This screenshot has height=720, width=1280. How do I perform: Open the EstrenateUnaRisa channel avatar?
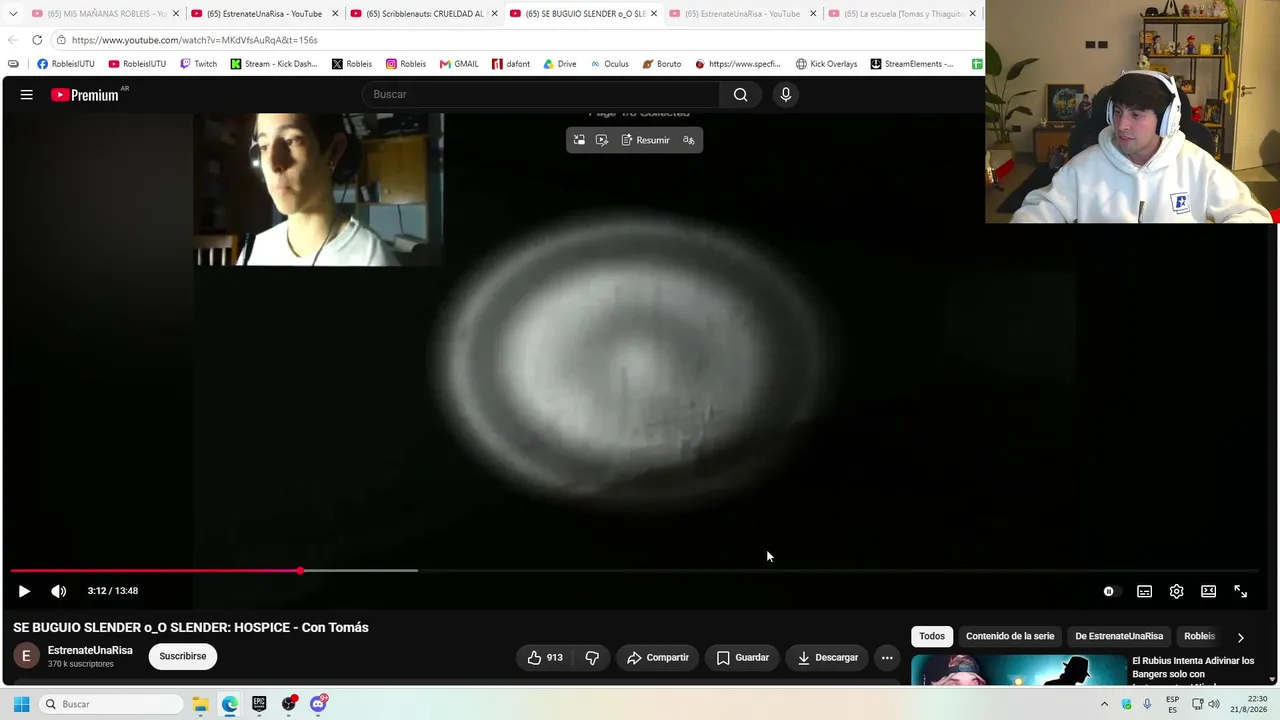27,656
